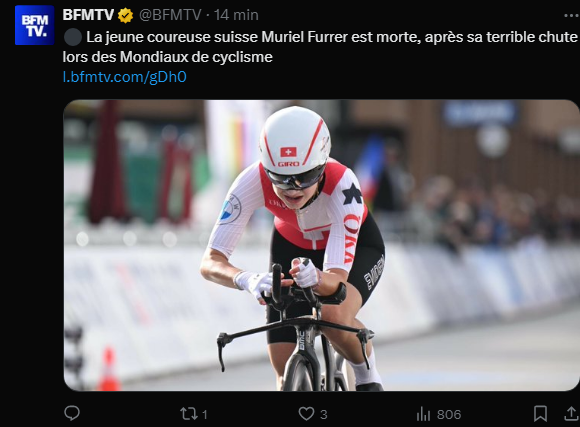Open the @BFMTV handle link
The height and width of the screenshot is (427, 580).
(x=170, y=15)
